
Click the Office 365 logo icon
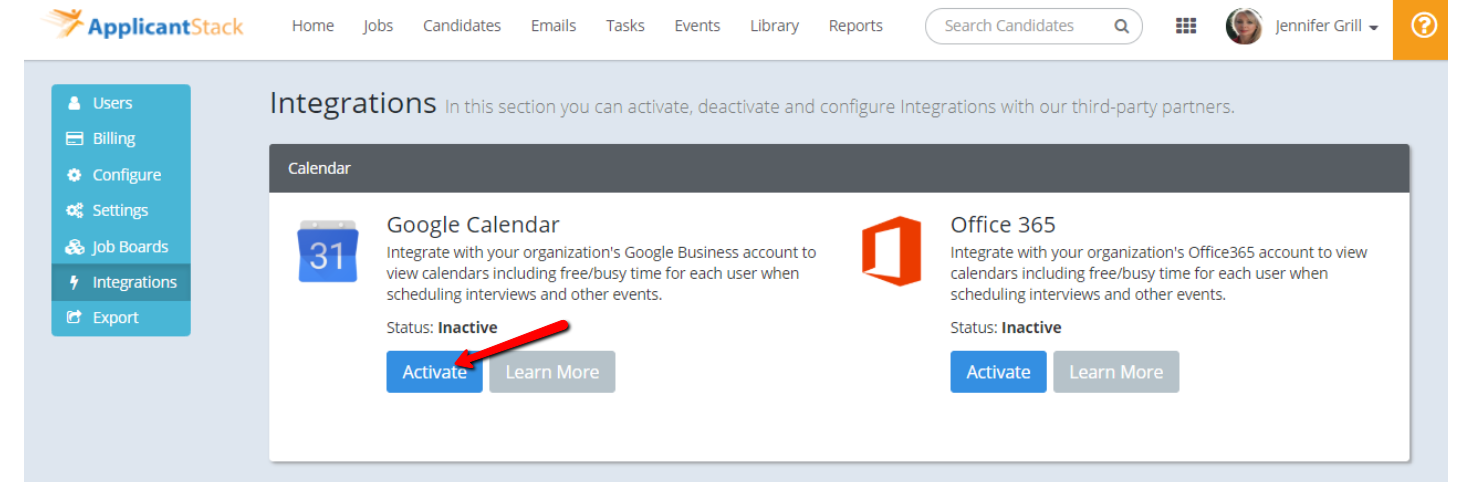tap(891, 250)
